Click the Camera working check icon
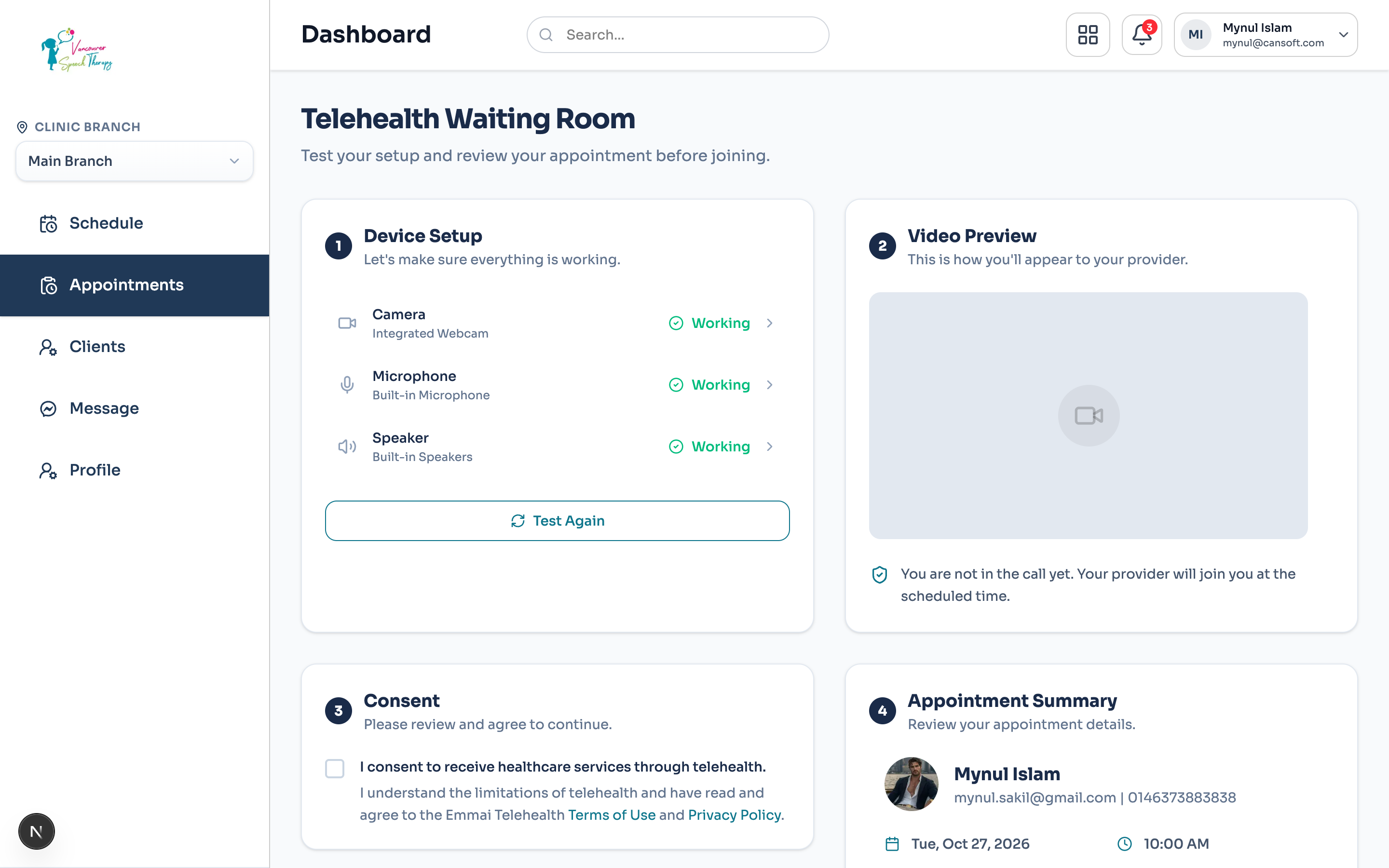The image size is (1389, 868). 676,323
